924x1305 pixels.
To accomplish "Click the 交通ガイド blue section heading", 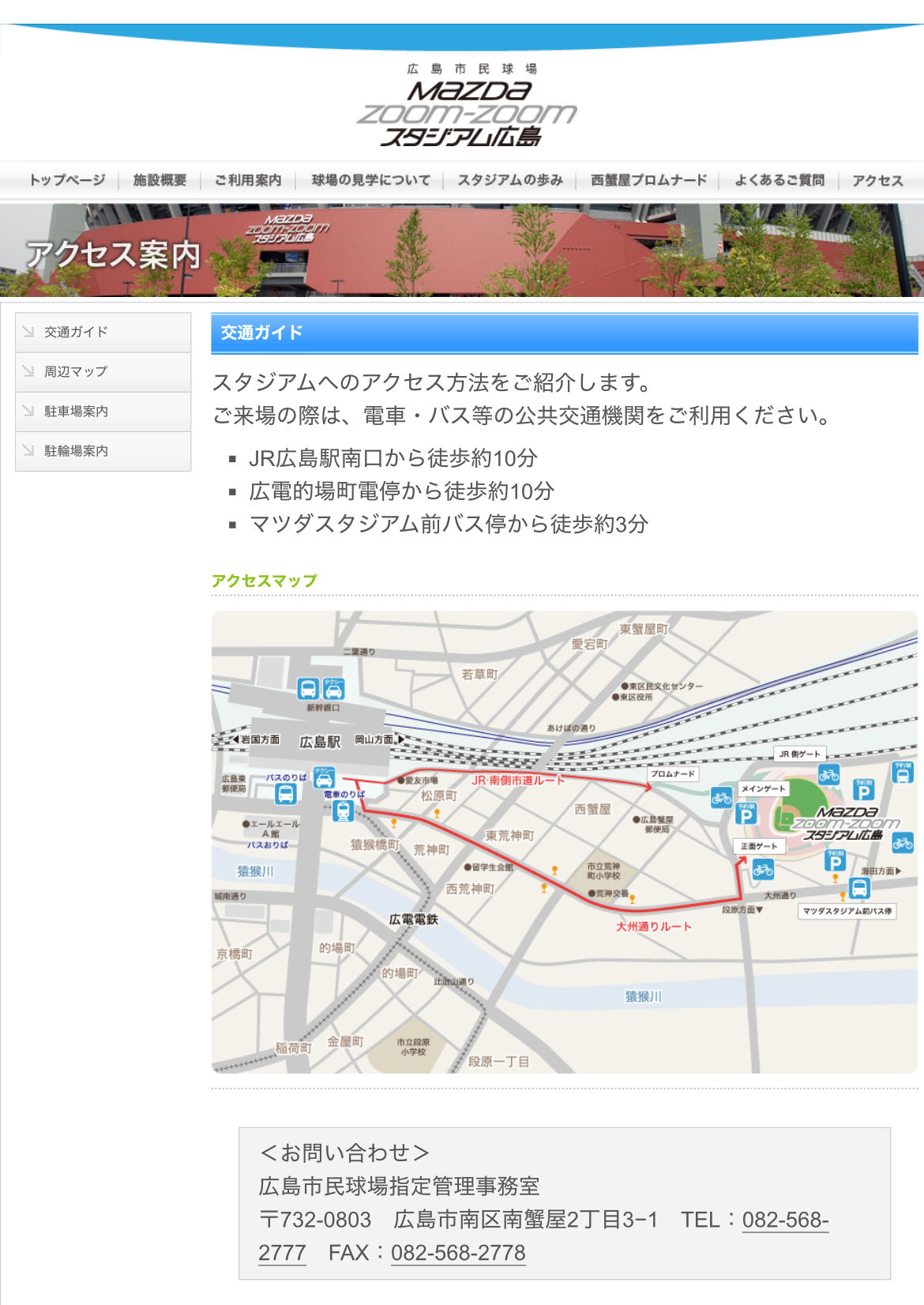I will point(565,333).
